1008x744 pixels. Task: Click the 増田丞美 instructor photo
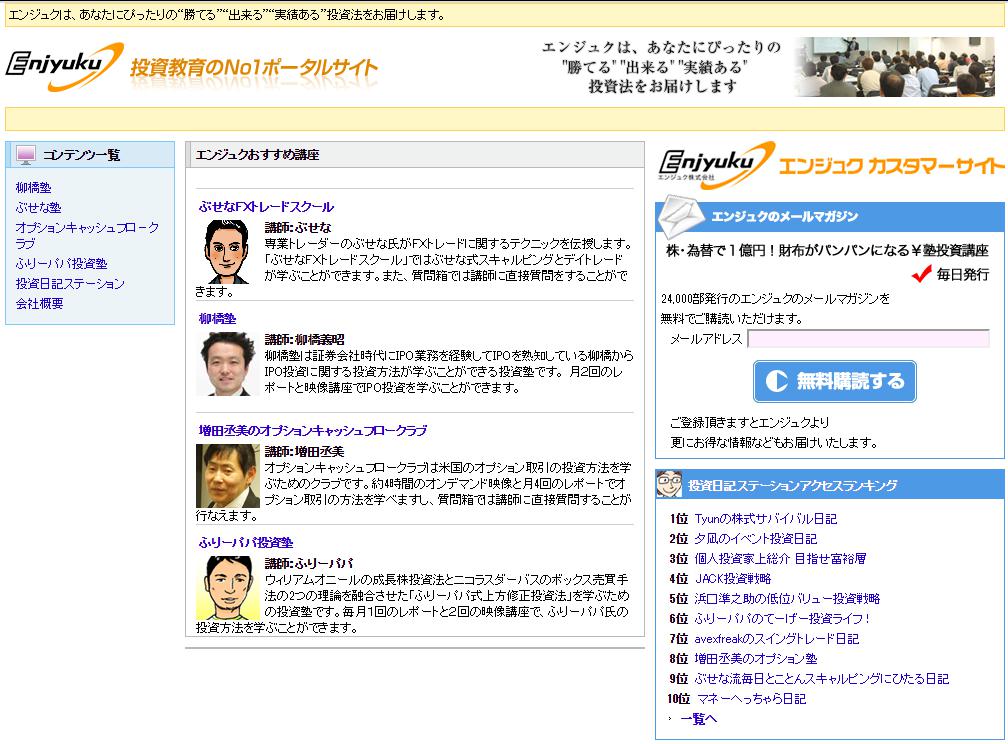228,476
